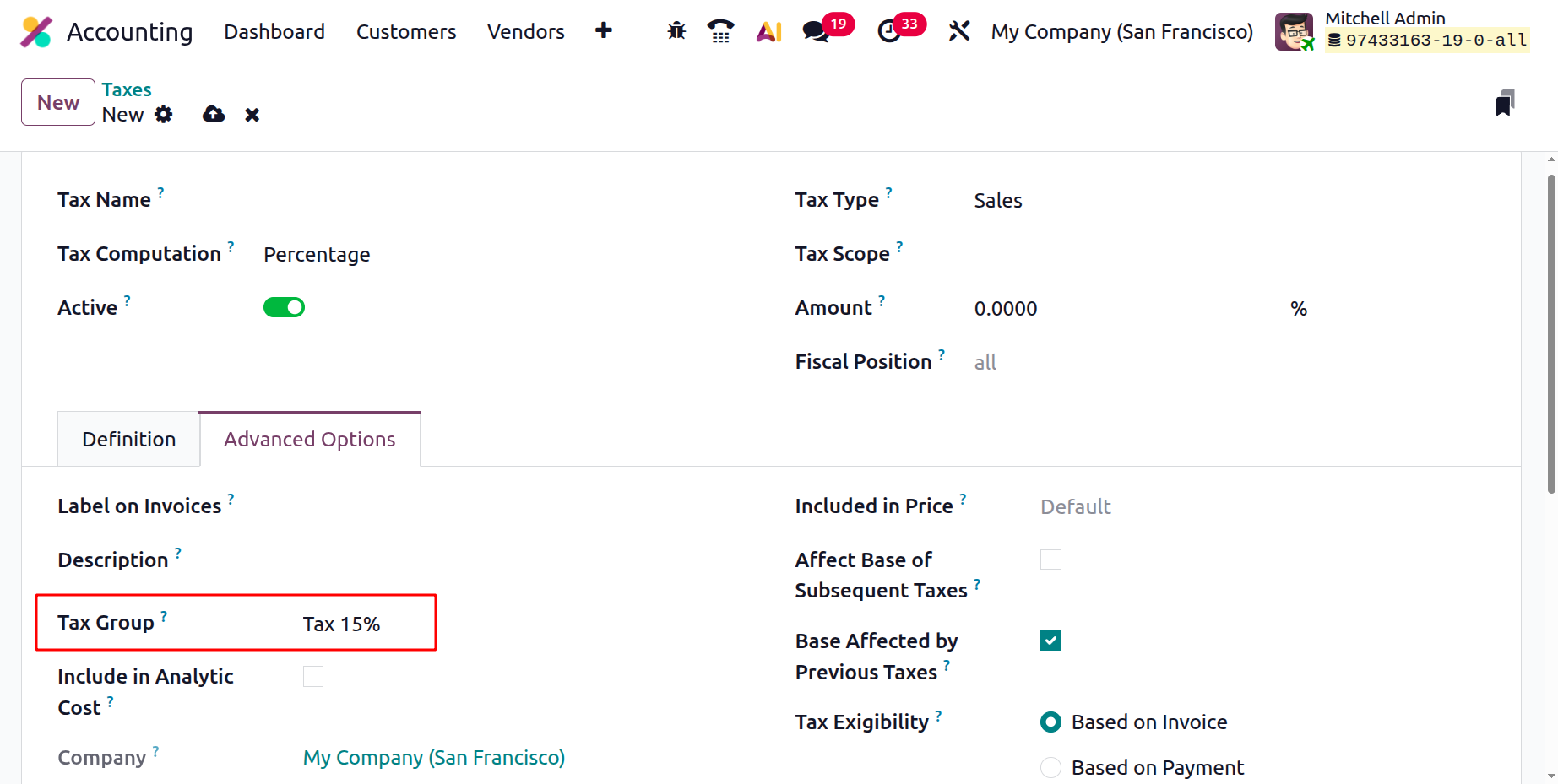This screenshot has width=1558, height=784.
Task: Discard changes with the X icon
Action: coord(252,115)
